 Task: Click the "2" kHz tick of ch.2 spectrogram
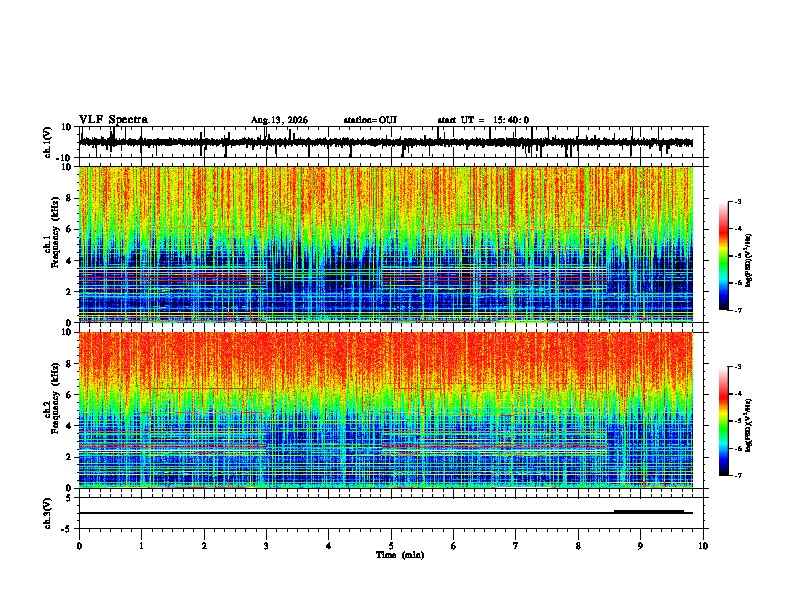point(69,456)
